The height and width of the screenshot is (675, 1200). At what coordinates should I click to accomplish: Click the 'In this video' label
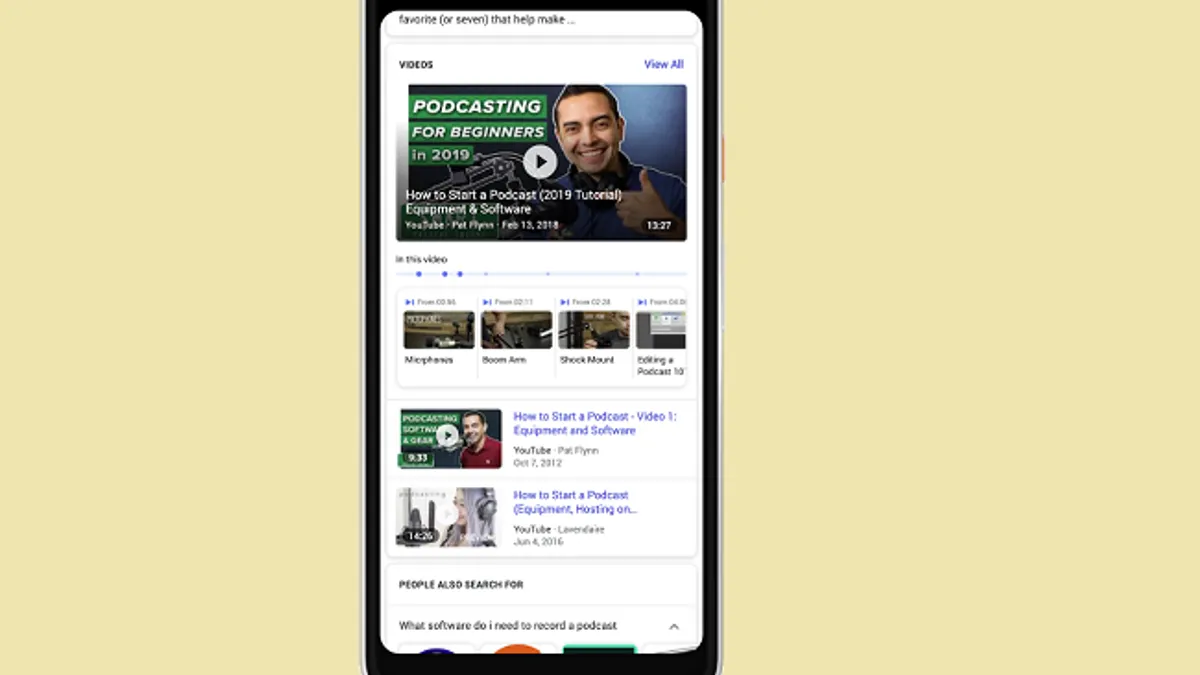421,259
